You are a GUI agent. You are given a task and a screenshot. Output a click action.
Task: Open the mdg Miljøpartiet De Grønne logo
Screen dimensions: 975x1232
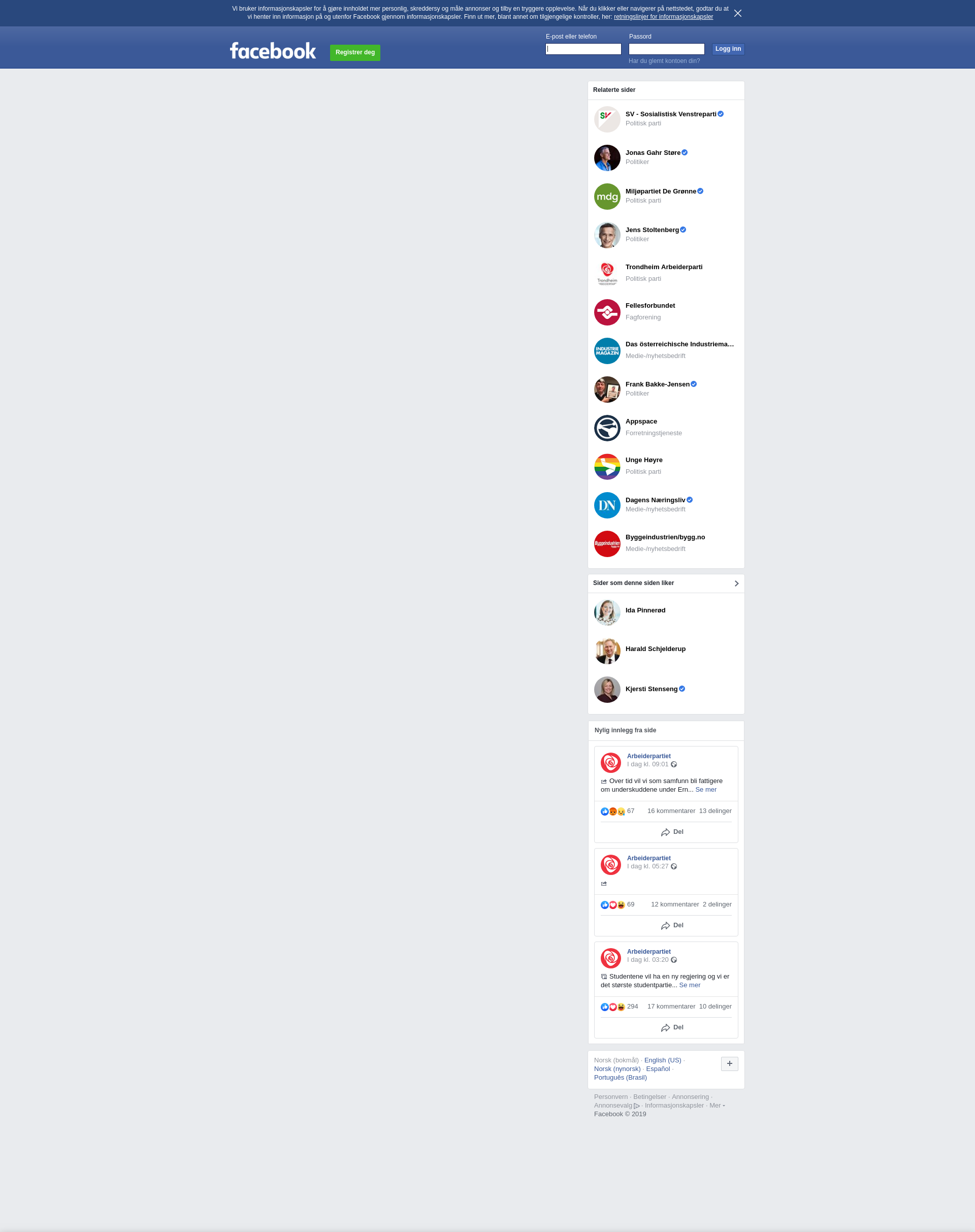point(607,197)
